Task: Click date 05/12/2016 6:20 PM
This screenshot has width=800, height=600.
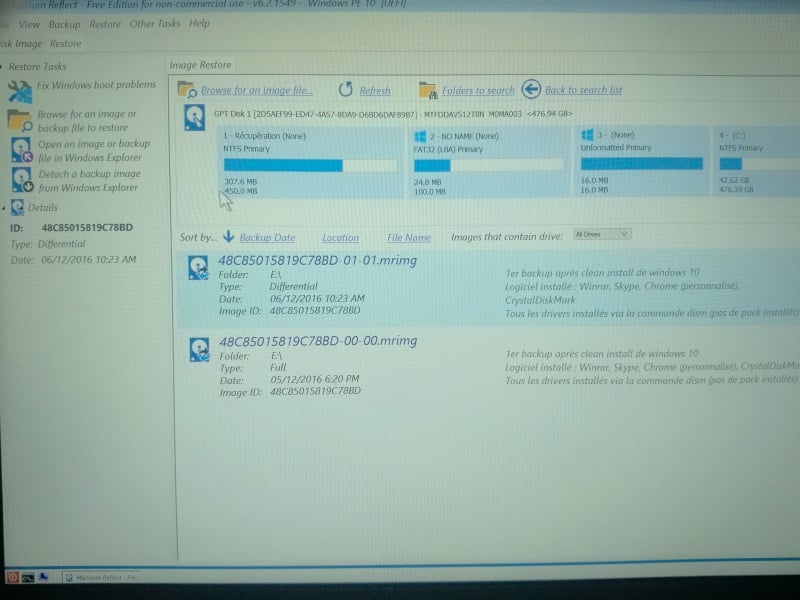Action: tap(314, 379)
